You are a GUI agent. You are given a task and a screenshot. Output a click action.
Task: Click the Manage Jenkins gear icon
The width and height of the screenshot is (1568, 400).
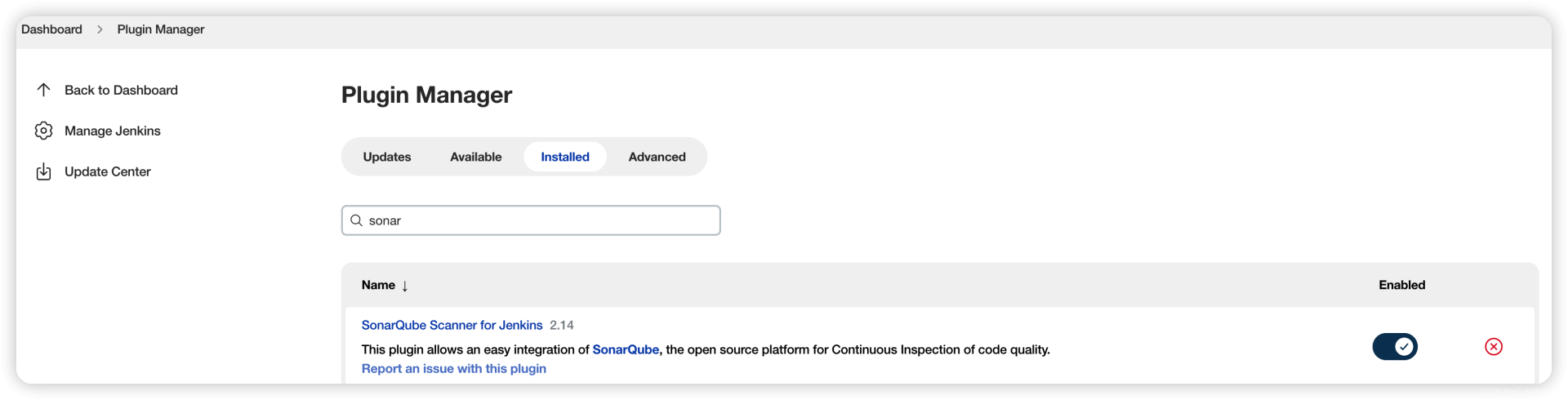(x=44, y=131)
